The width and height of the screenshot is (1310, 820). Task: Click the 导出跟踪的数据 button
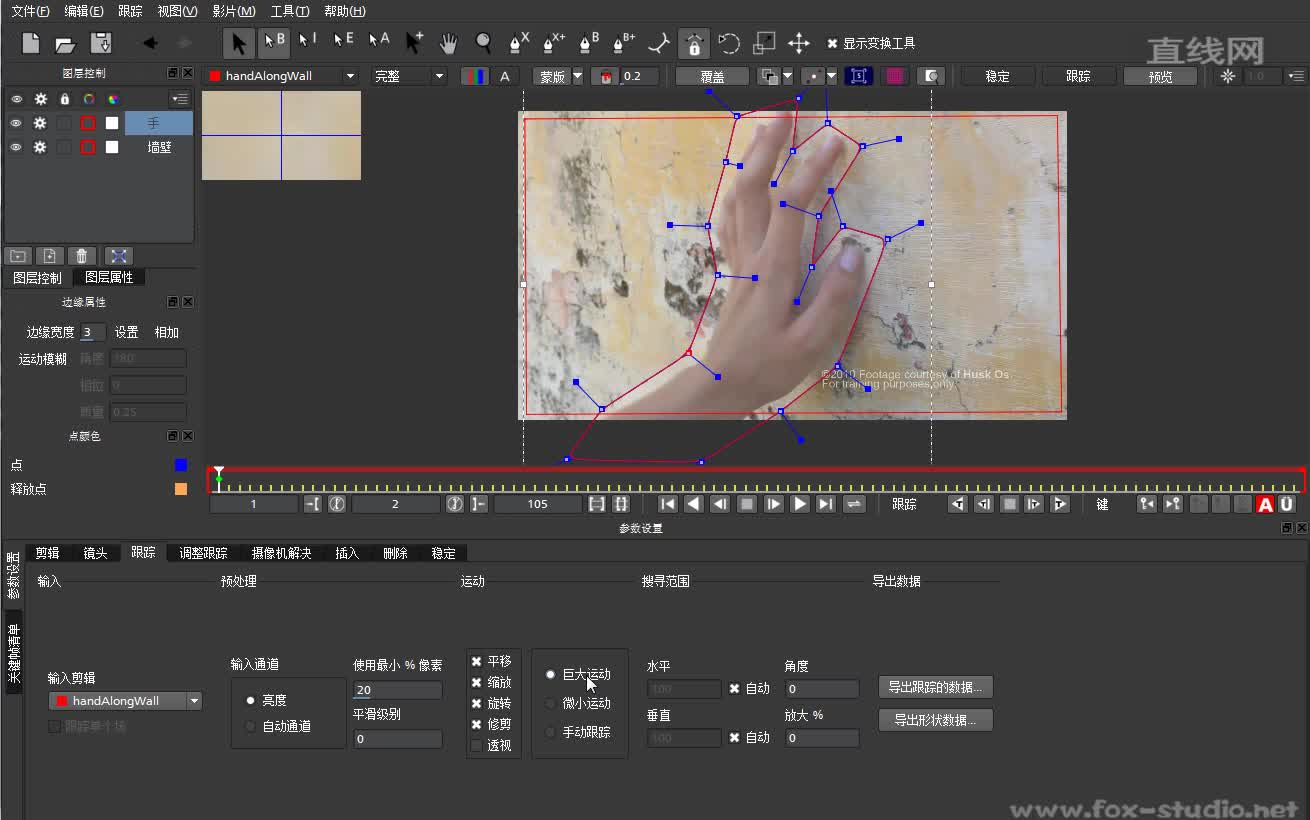(935, 687)
